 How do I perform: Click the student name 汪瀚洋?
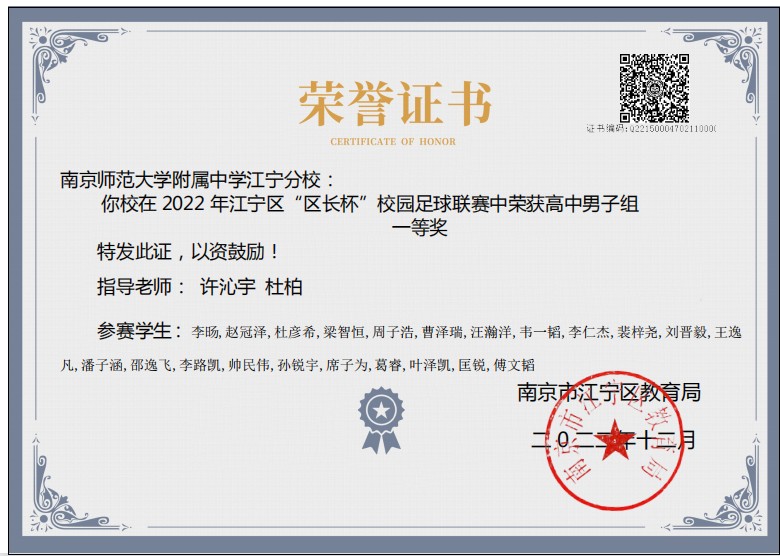coord(490,332)
